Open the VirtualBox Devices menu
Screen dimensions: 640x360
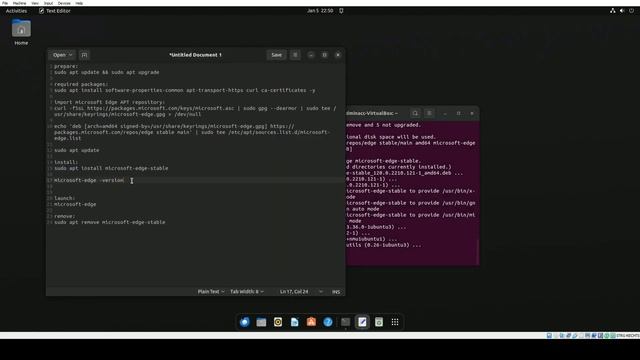tap(64, 3)
